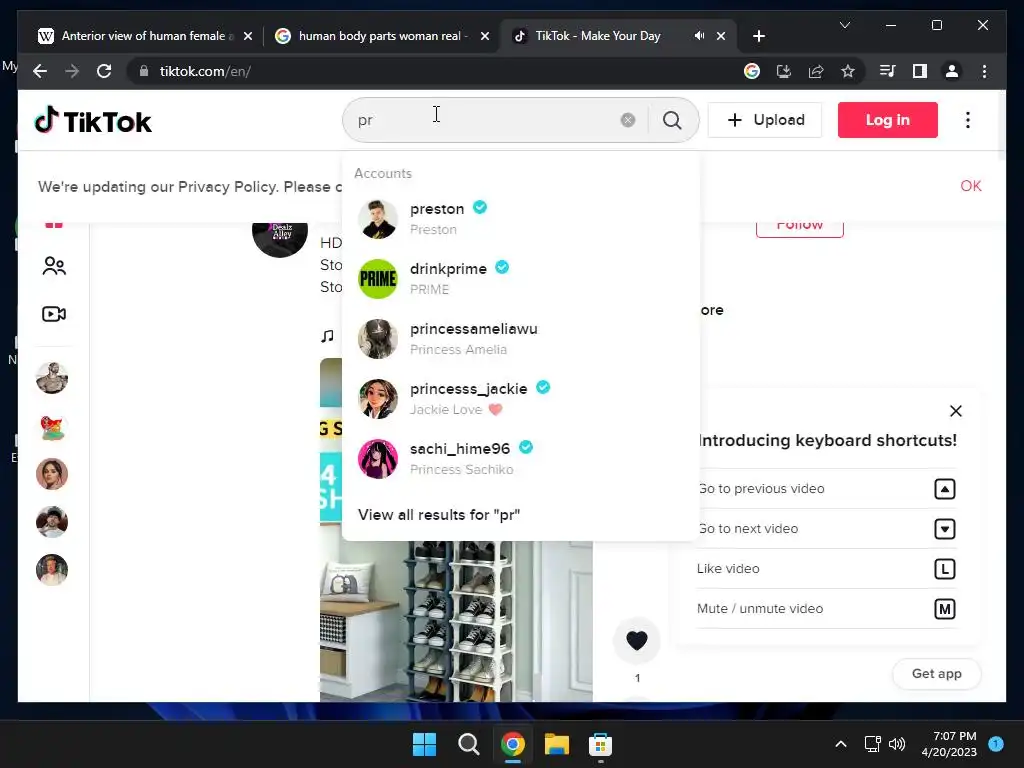
Task: Like the video with heart icon
Action: pyautogui.click(x=637, y=641)
